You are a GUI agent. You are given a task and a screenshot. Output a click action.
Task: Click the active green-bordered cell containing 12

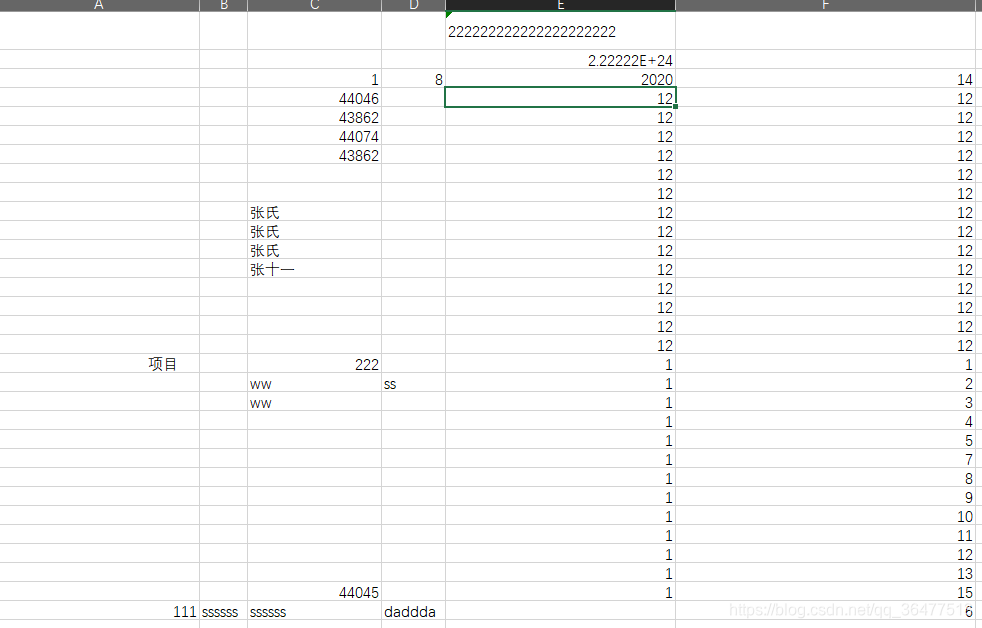560,98
